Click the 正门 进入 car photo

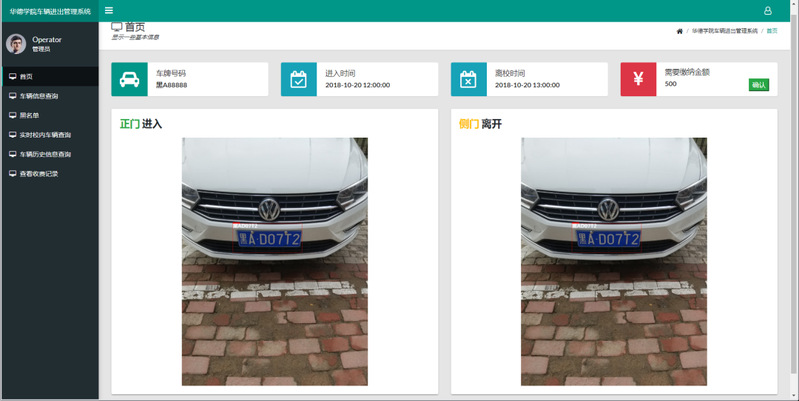click(x=275, y=261)
